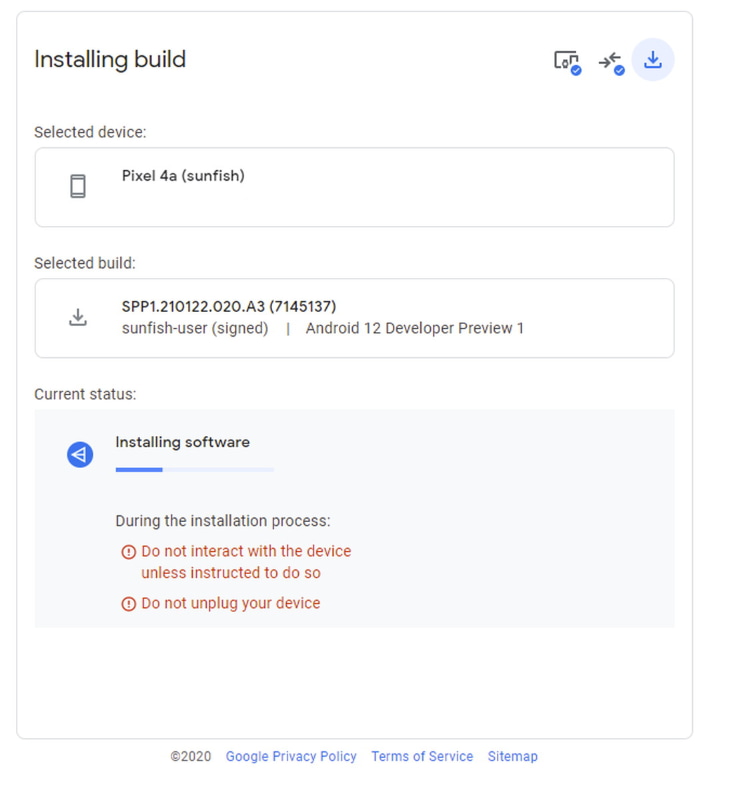Click the blue Installing software status icon

pos(80,454)
